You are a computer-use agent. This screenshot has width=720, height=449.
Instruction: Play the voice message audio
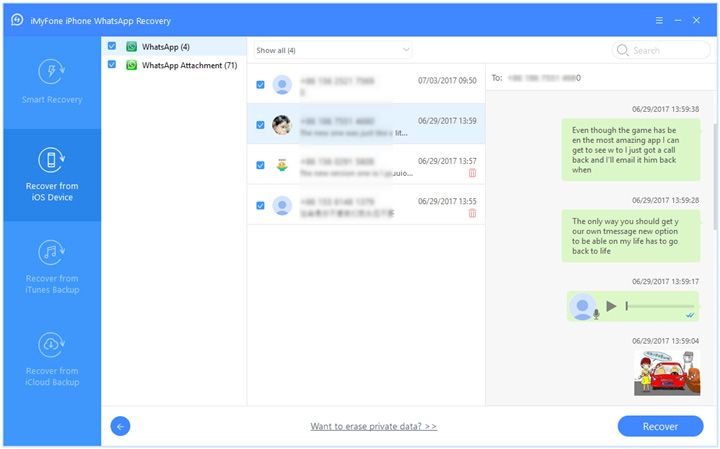pyautogui.click(x=611, y=306)
